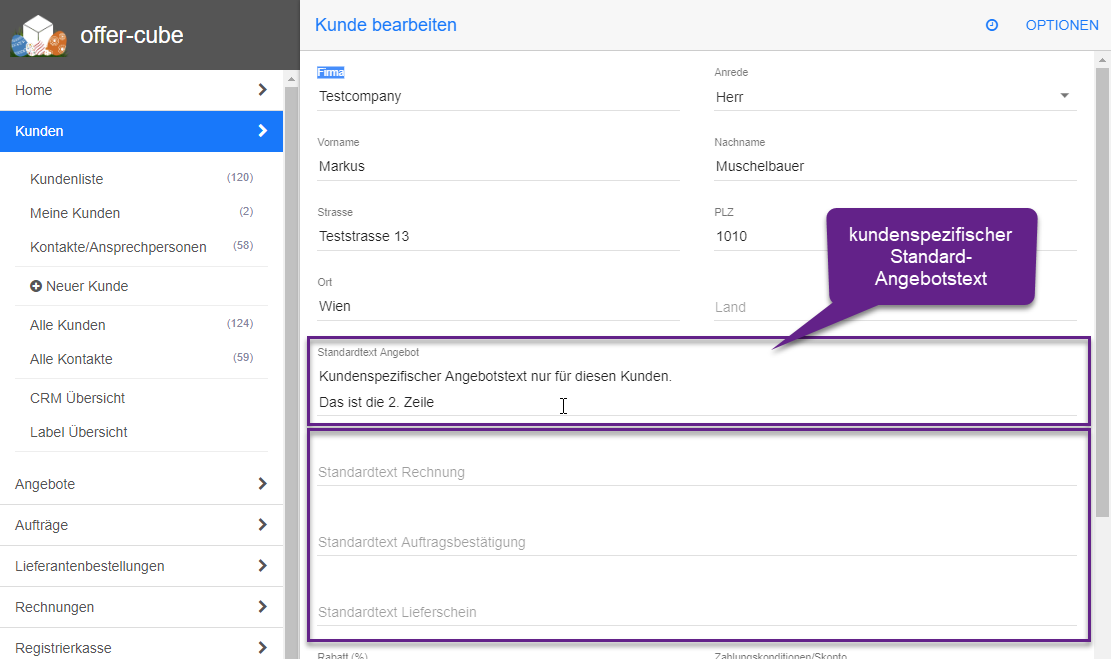Image resolution: width=1111 pixels, height=659 pixels.
Task: Click the Kontakte/Ansprechpersonen count (58)
Action: pos(243,245)
